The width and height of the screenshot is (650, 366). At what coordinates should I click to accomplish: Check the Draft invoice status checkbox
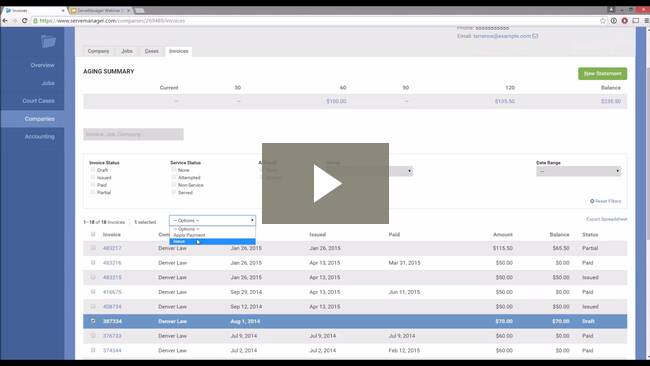point(92,170)
